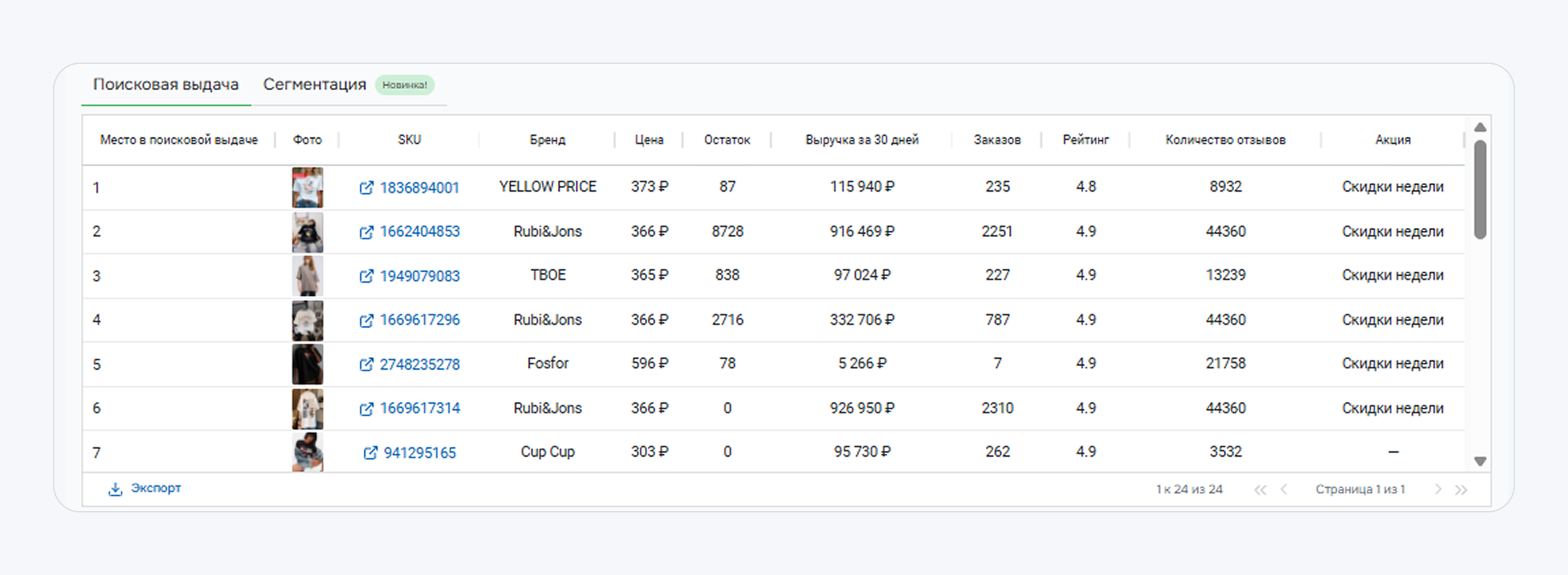Image resolution: width=1568 pixels, height=575 pixels.
Task: Click the table's vertical scrollbar thumb
Action: coord(1480,190)
